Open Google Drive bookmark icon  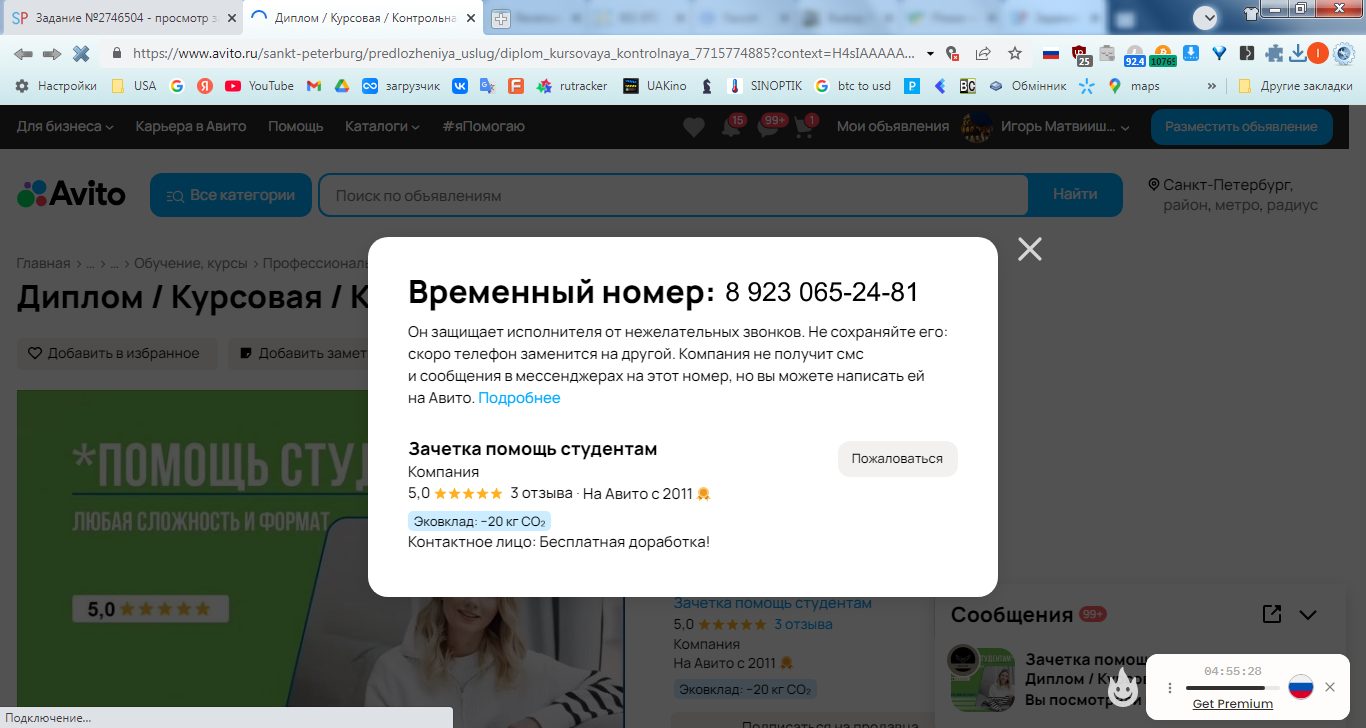pyautogui.click(x=341, y=86)
